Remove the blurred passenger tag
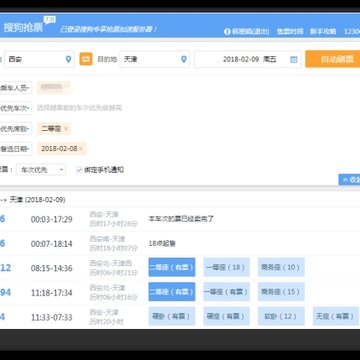Screen dimensions: 360x360 66,87
